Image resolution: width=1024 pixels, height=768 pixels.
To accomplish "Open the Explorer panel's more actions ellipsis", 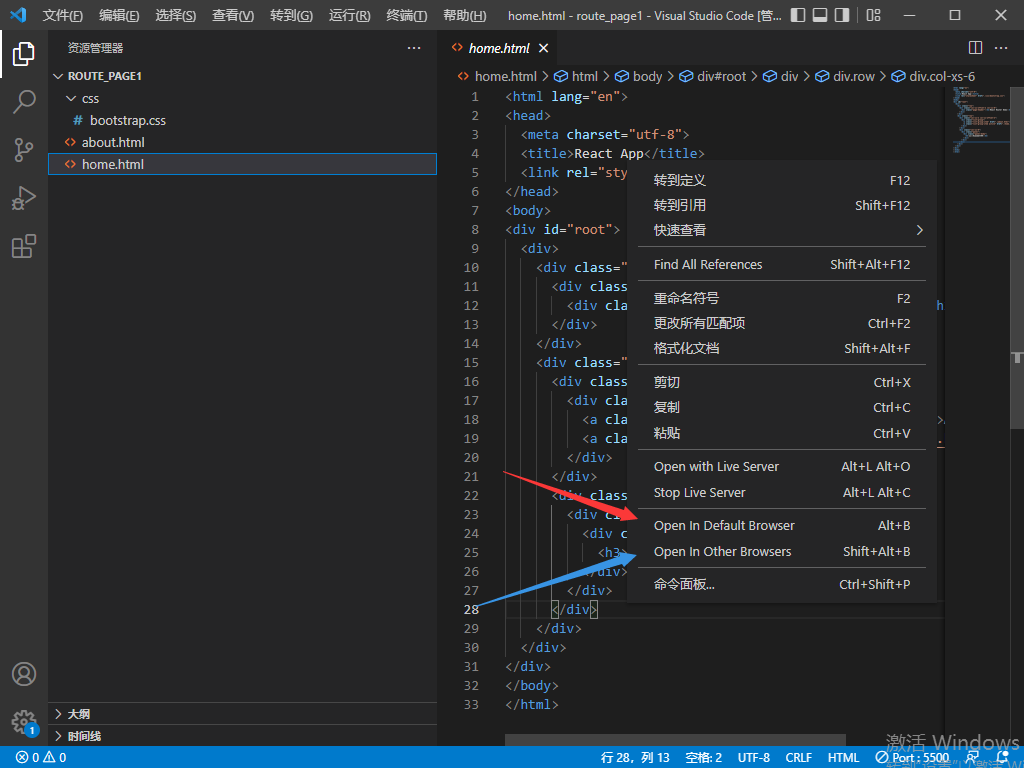I will 414,48.
